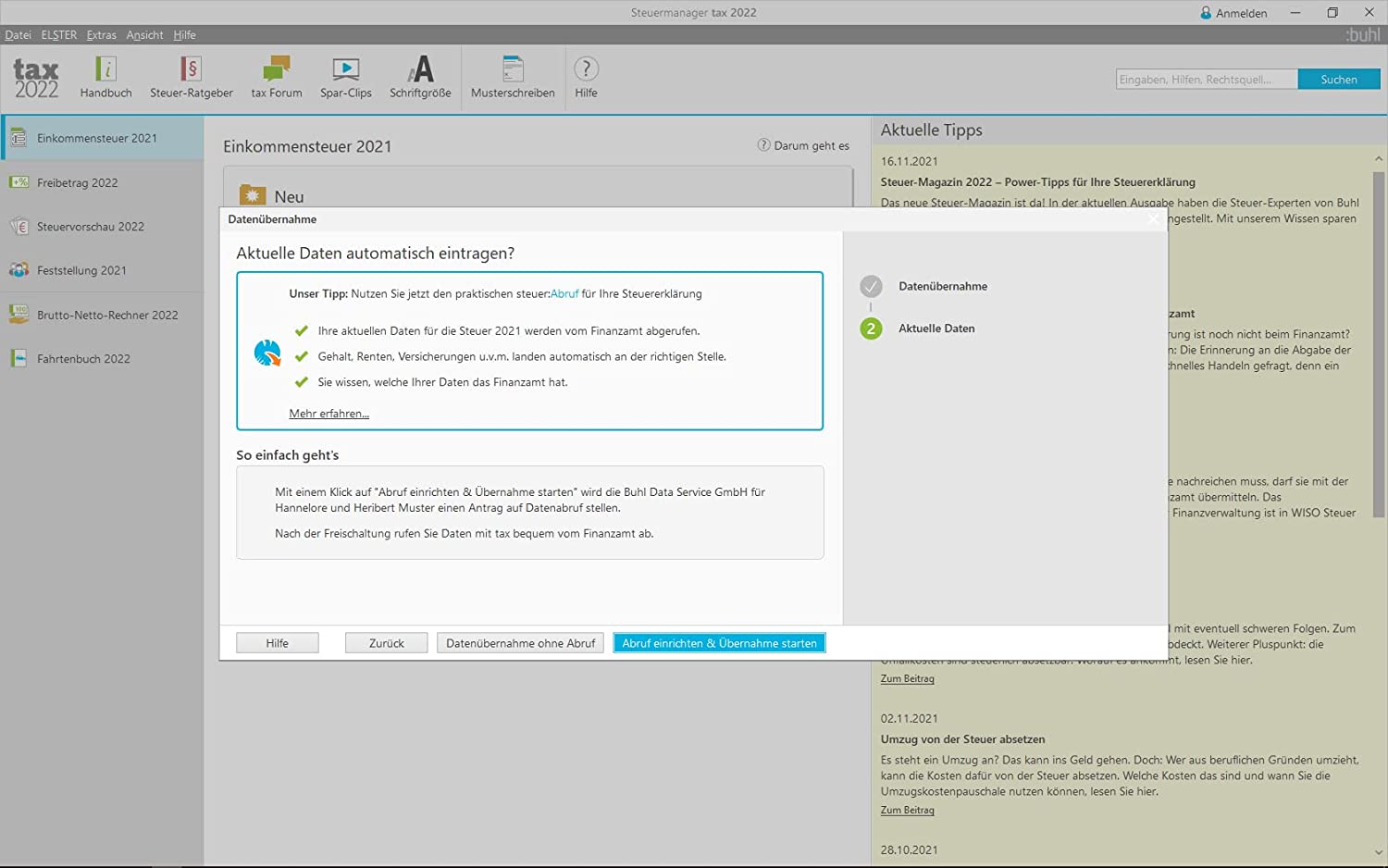Open the Extras menu
The width and height of the screenshot is (1388, 868).
pyautogui.click(x=102, y=35)
